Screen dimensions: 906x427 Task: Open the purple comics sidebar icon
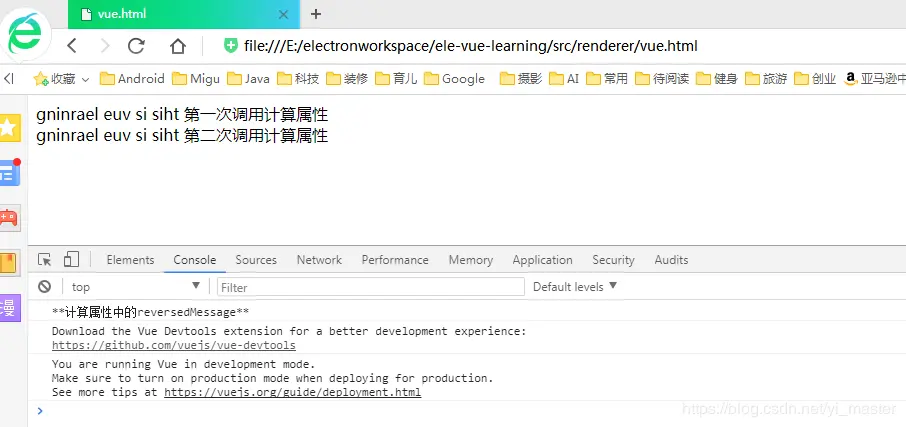[10, 308]
